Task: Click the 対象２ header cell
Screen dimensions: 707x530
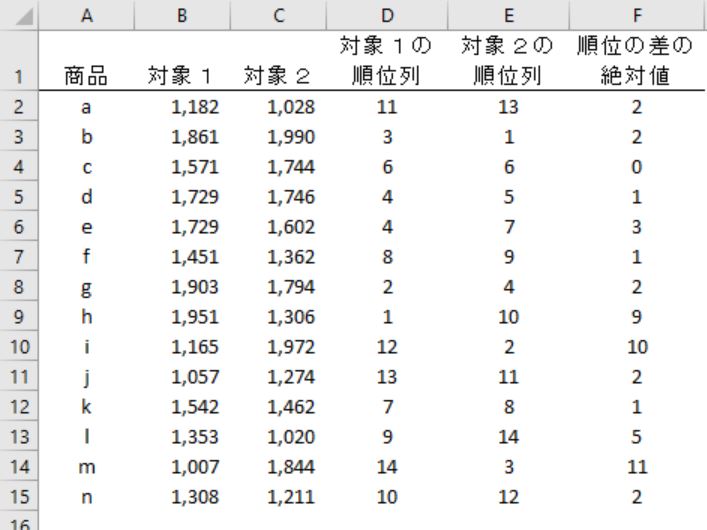Action: pyautogui.click(x=278, y=60)
